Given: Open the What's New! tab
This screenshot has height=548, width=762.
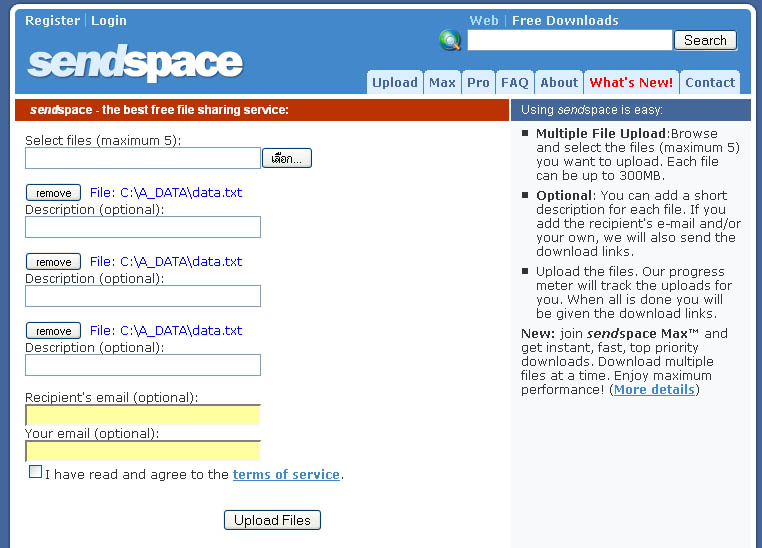Looking at the screenshot, I should tap(631, 82).
